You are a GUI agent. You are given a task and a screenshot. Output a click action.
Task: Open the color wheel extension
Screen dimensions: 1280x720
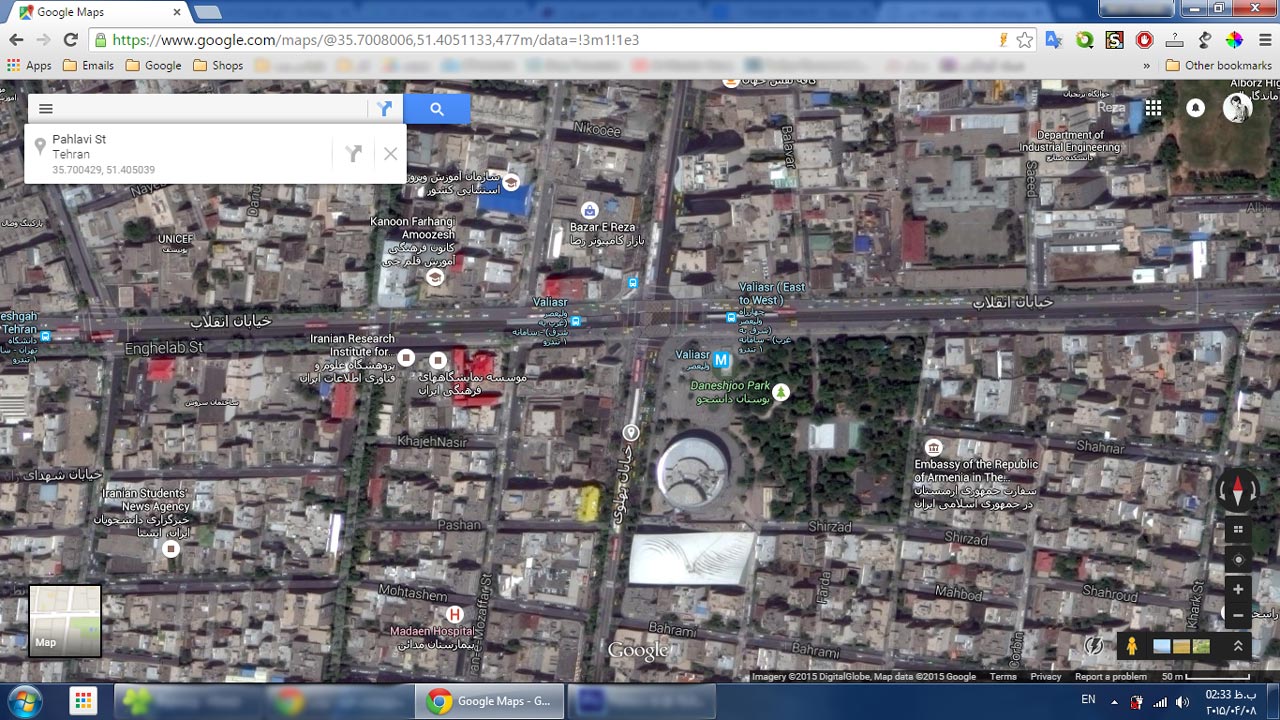tap(1234, 40)
